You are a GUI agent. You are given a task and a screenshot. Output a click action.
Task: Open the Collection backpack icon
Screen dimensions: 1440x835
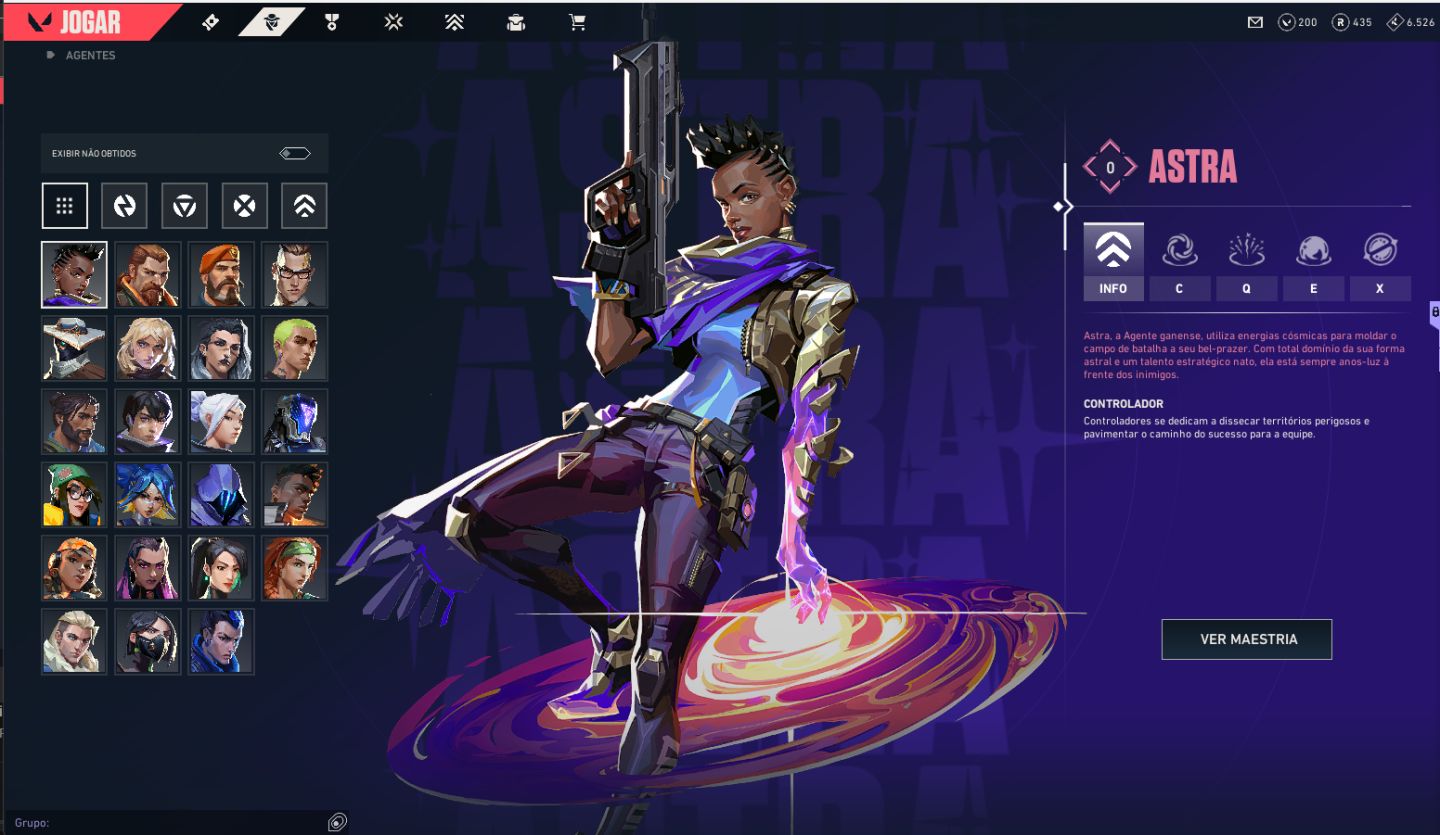(516, 21)
